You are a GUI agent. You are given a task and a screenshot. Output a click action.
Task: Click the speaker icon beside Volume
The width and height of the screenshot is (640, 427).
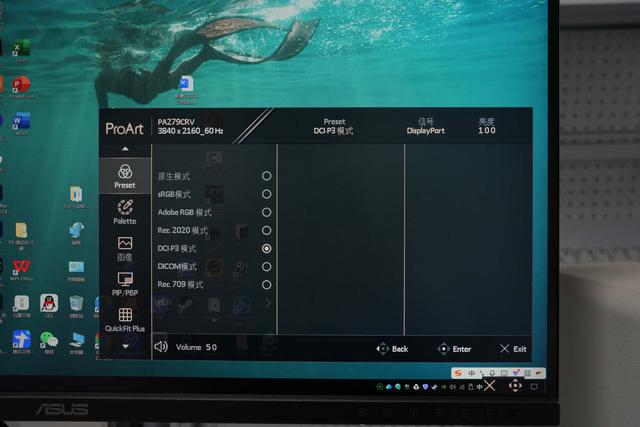click(x=161, y=347)
